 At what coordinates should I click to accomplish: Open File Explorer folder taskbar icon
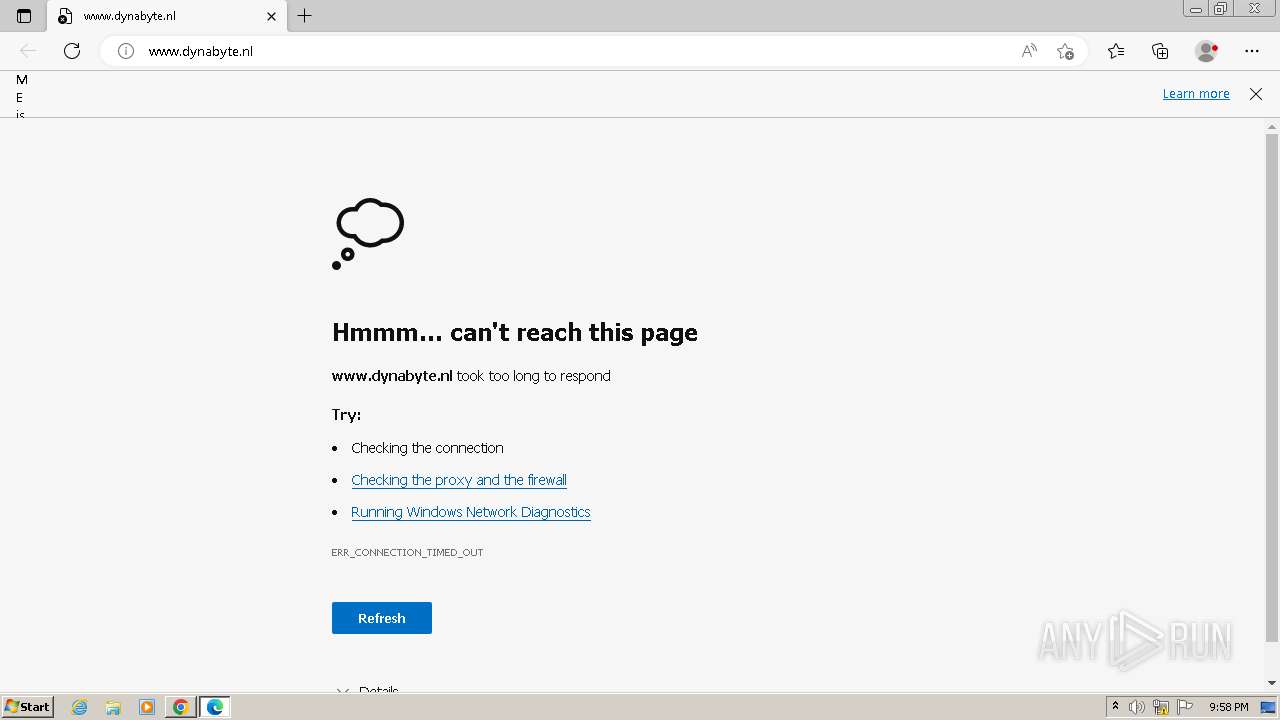click(x=113, y=707)
